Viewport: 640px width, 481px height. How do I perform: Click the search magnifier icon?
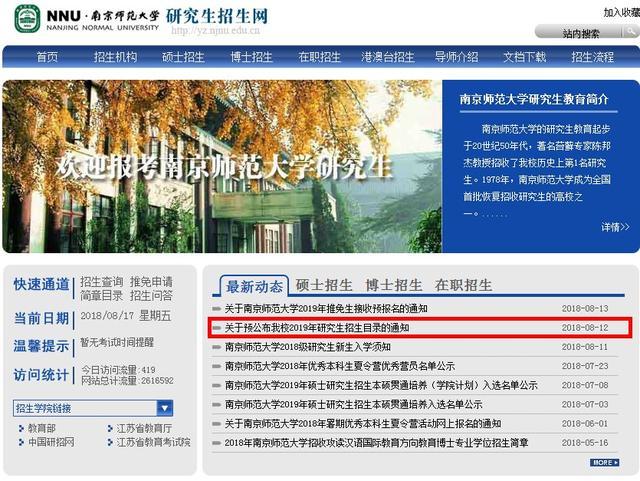coord(632,32)
